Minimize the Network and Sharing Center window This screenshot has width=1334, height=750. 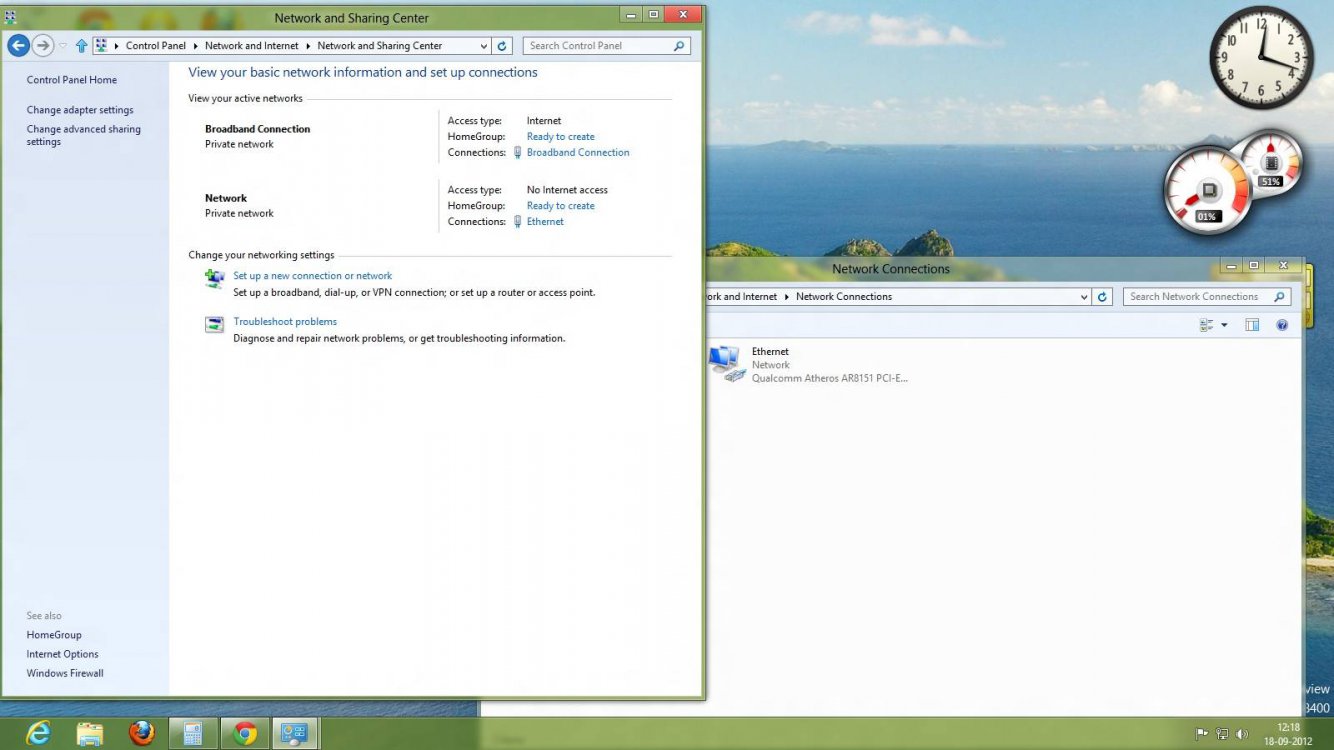(631, 15)
